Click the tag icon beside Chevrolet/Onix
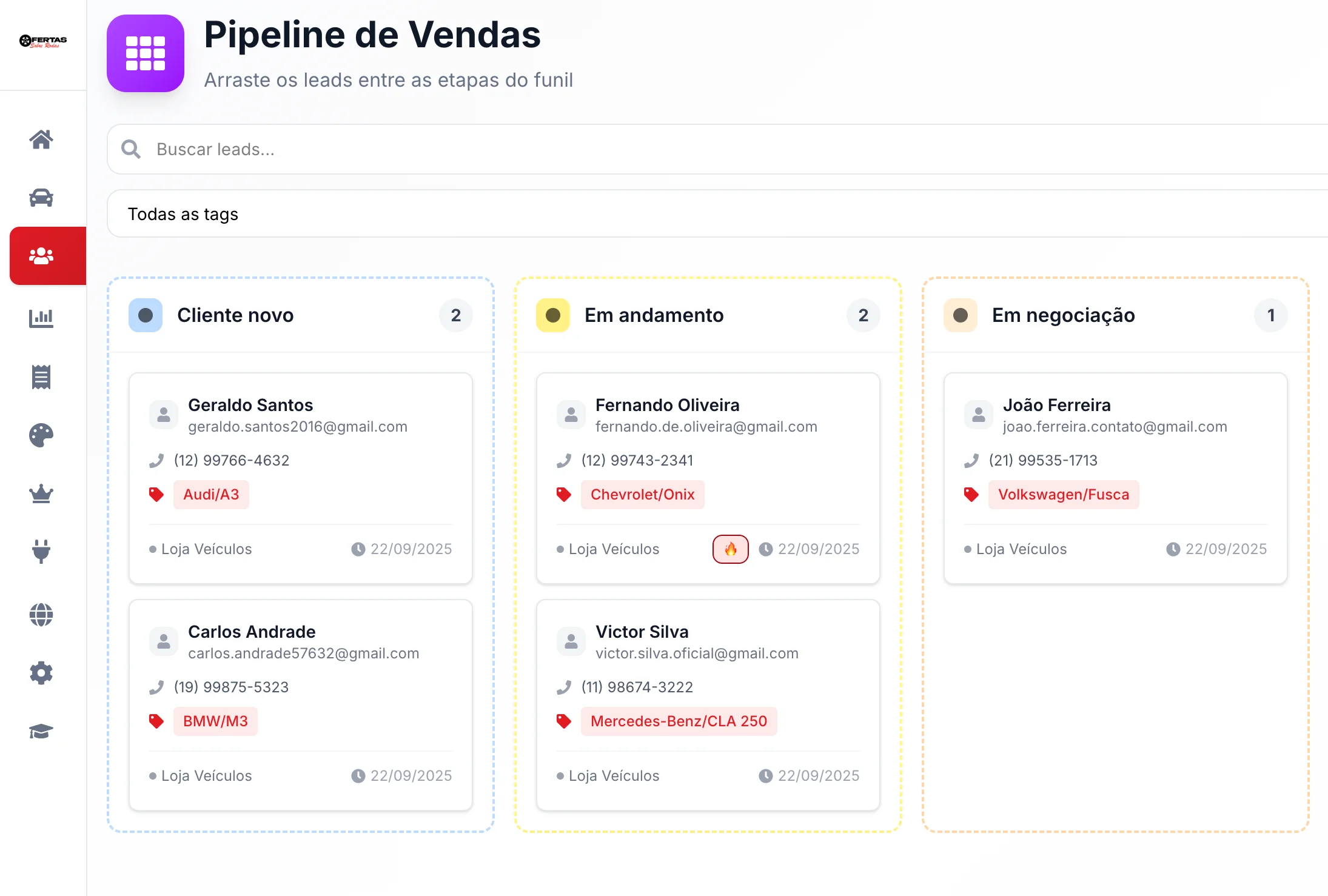 coord(564,495)
